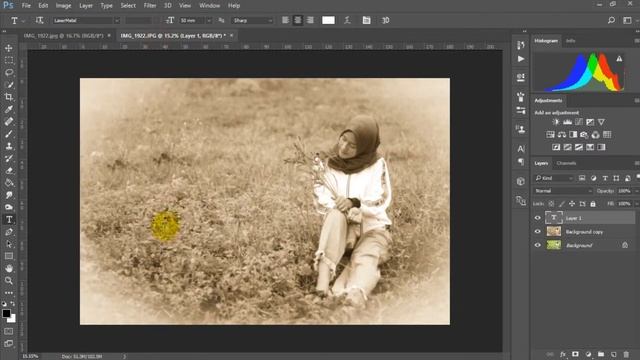The height and width of the screenshot is (360, 640).
Task: Open the Edit Toolbar three-dots button
Action: (9, 293)
